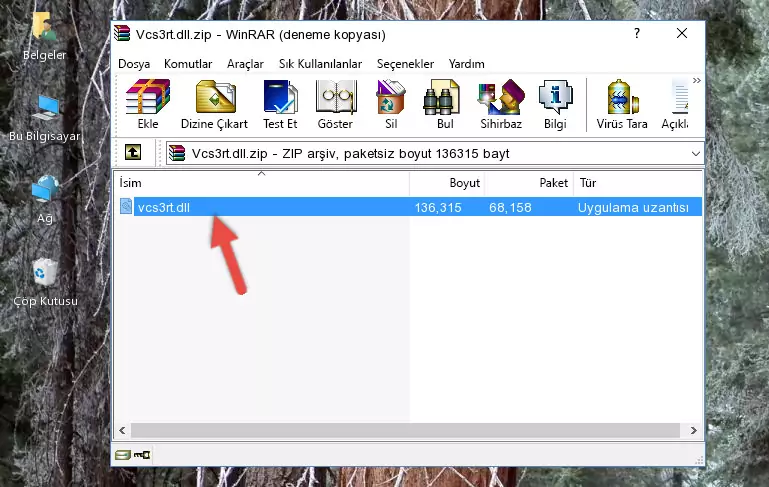Go up one folder level

[133, 153]
